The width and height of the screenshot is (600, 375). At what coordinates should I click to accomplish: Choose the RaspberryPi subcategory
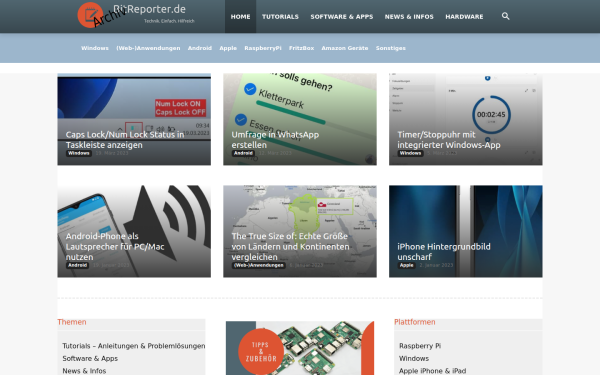click(263, 48)
